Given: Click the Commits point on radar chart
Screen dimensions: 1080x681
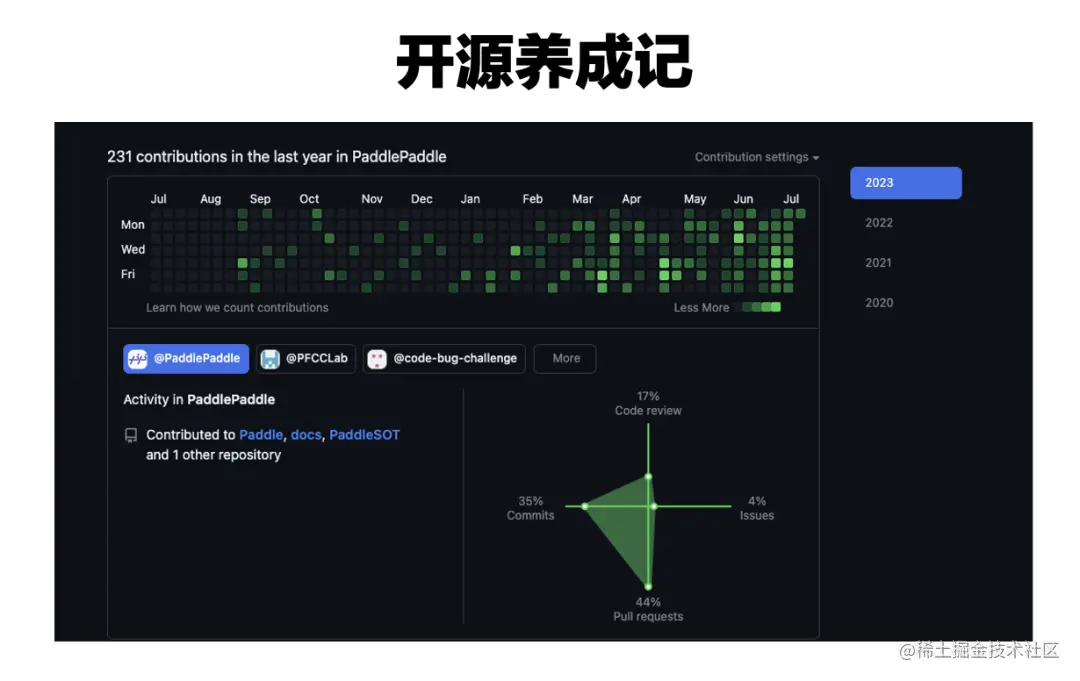Looking at the screenshot, I should 585,506.
